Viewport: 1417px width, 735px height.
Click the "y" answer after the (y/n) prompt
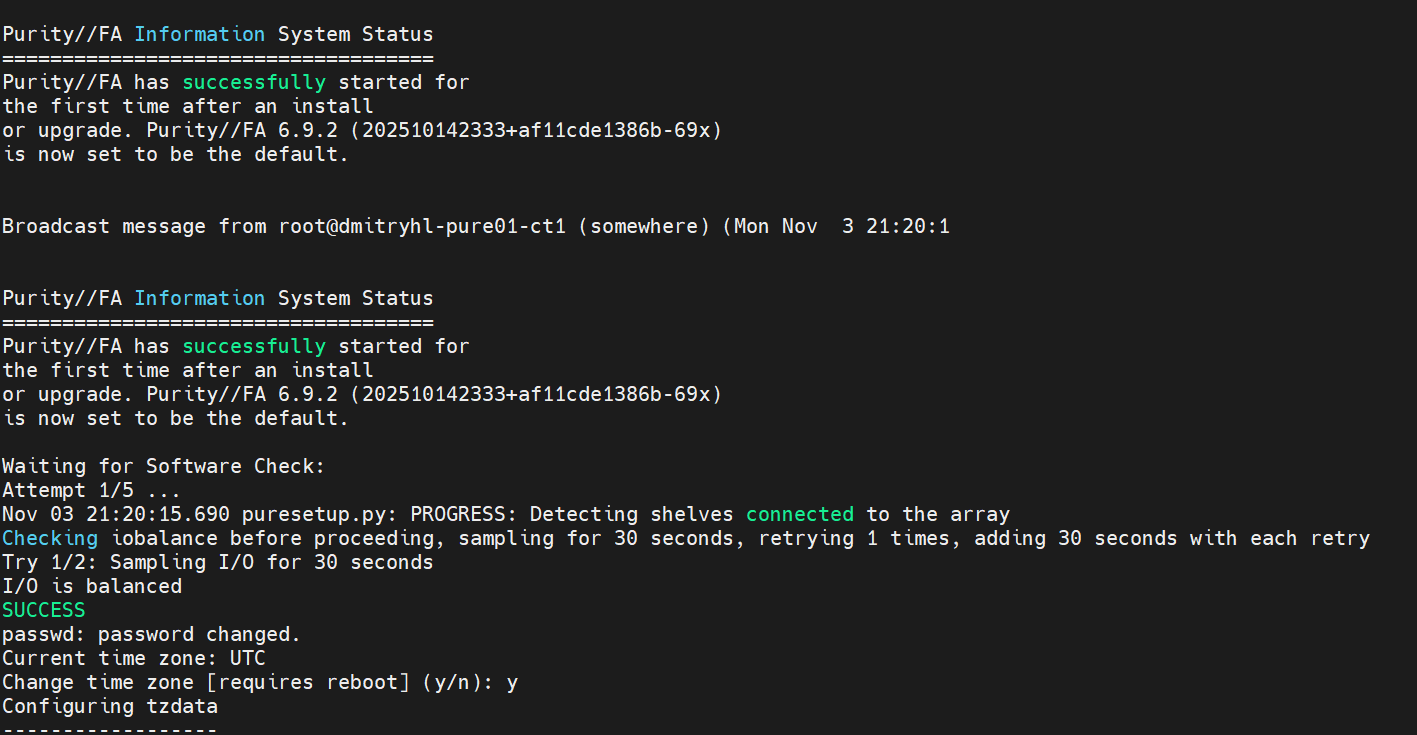pos(512,682)
